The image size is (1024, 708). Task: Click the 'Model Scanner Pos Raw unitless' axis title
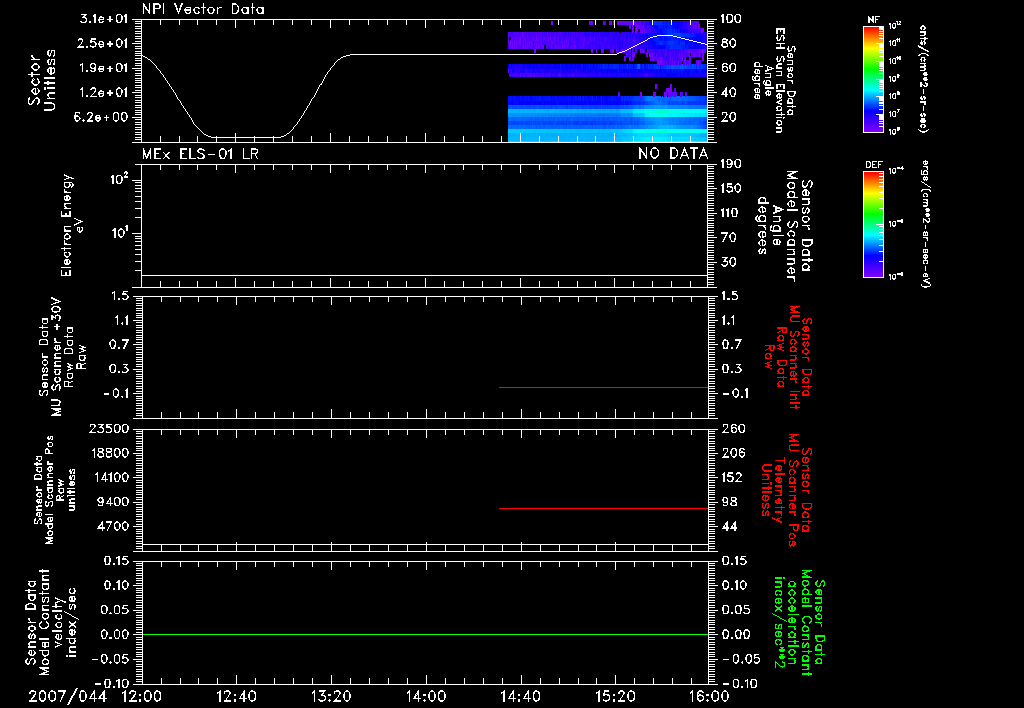click(55, 490)
